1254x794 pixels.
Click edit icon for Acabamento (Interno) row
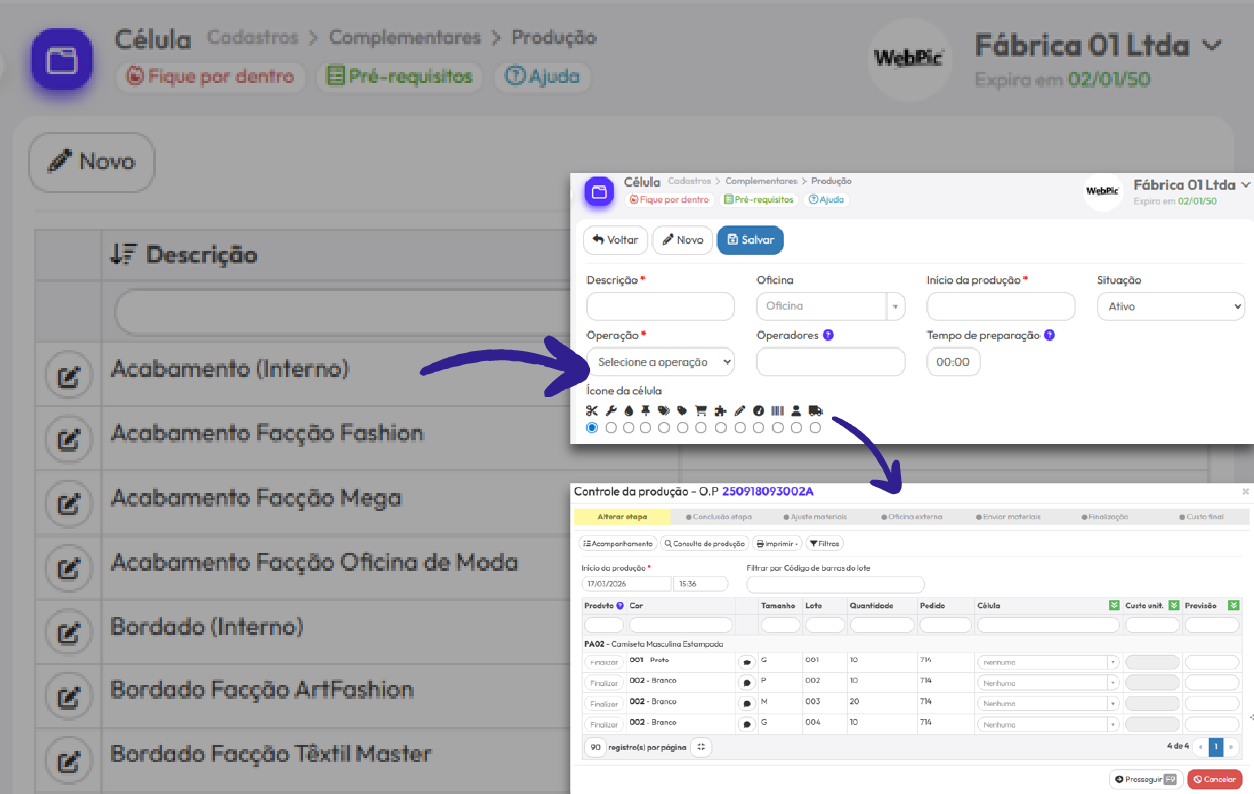(68, 377)
